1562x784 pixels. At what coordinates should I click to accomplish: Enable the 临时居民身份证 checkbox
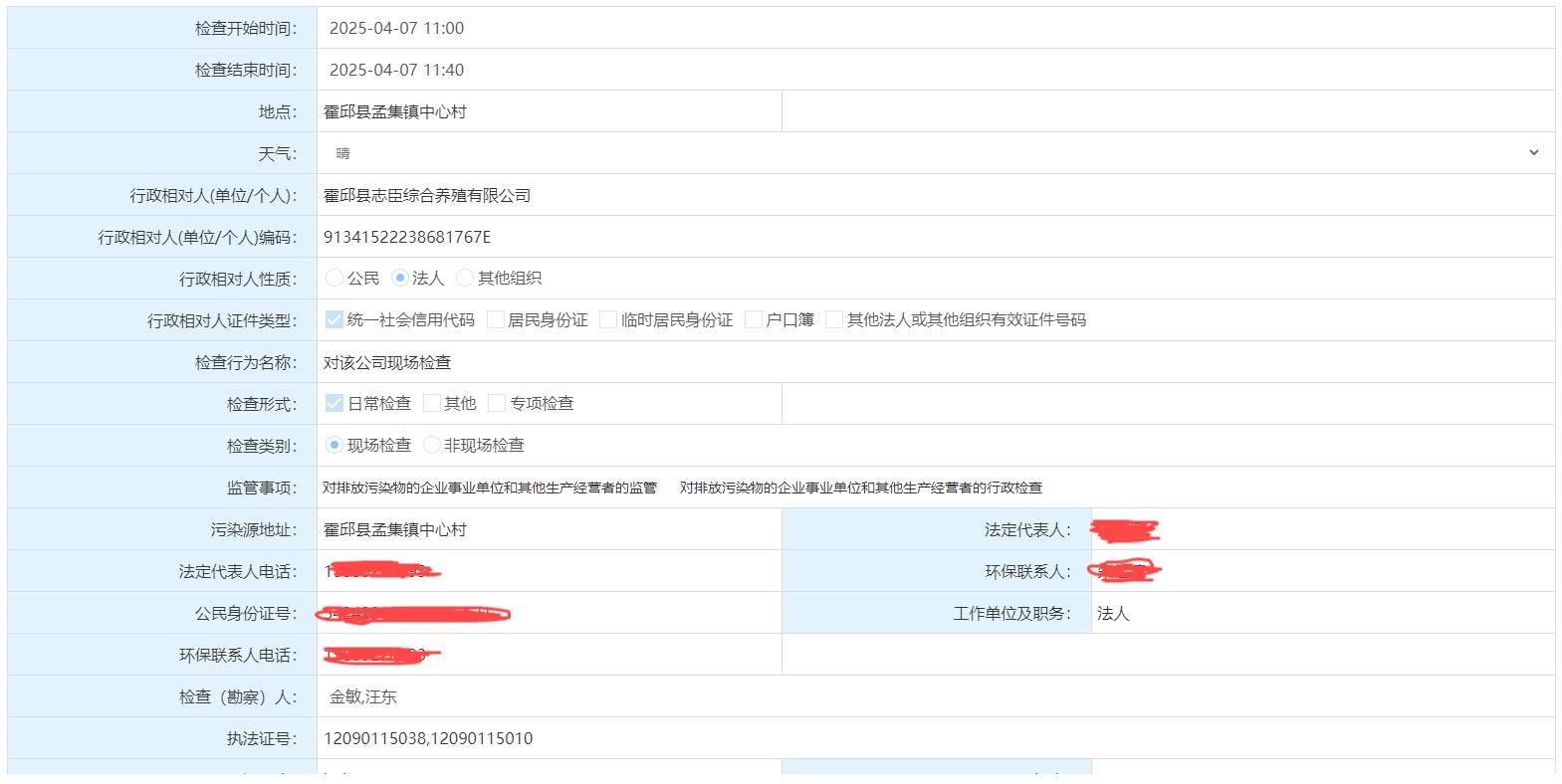coord(608,319)
